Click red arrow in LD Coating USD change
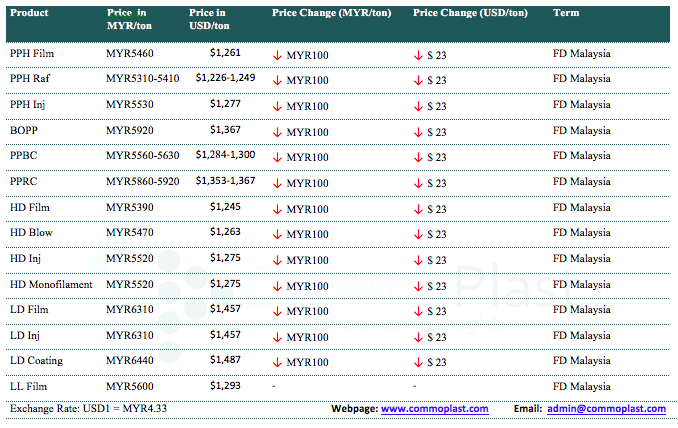Viewport: 678px width, 428px height. point(418,362)
